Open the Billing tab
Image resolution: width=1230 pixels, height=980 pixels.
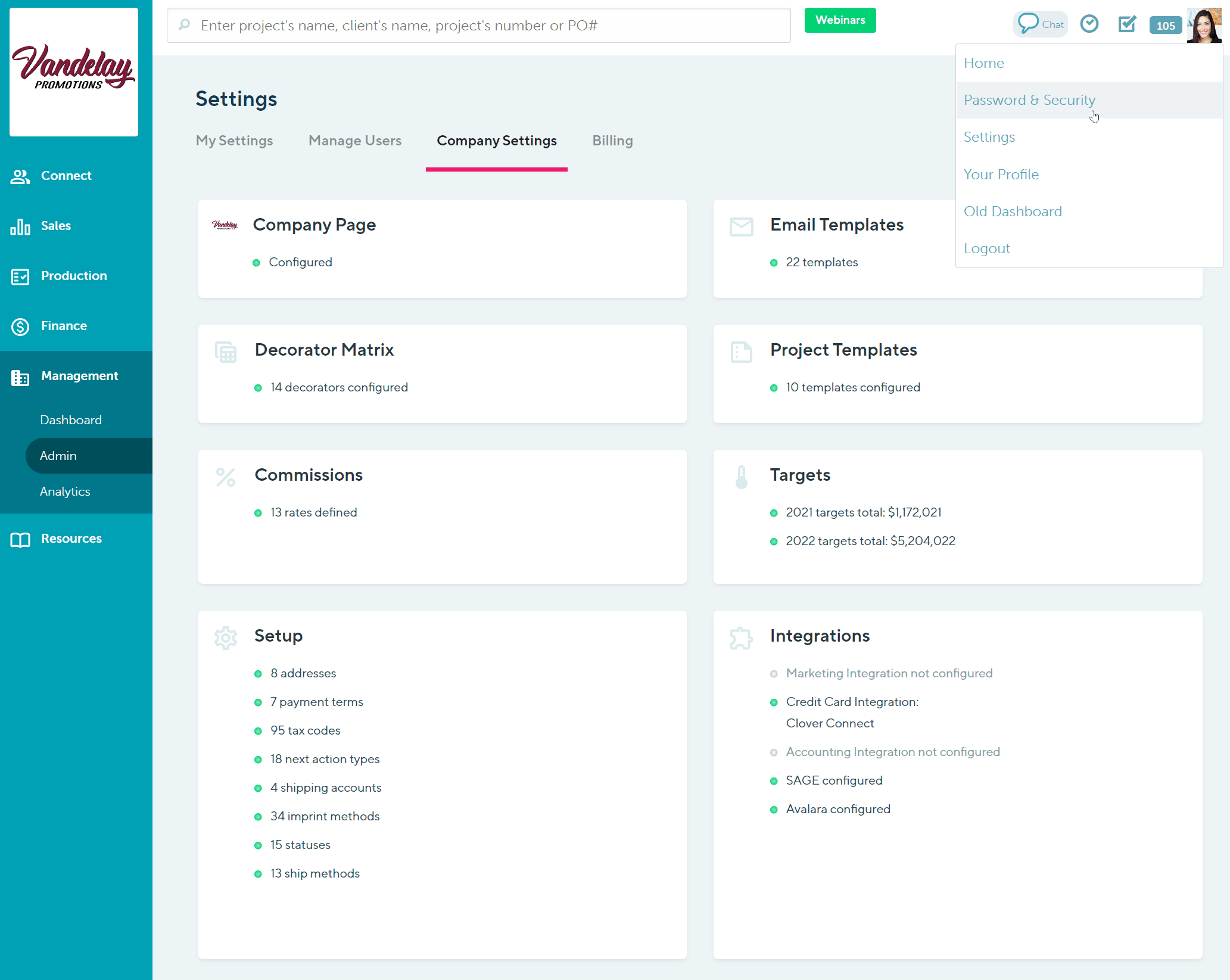point(612,141)
